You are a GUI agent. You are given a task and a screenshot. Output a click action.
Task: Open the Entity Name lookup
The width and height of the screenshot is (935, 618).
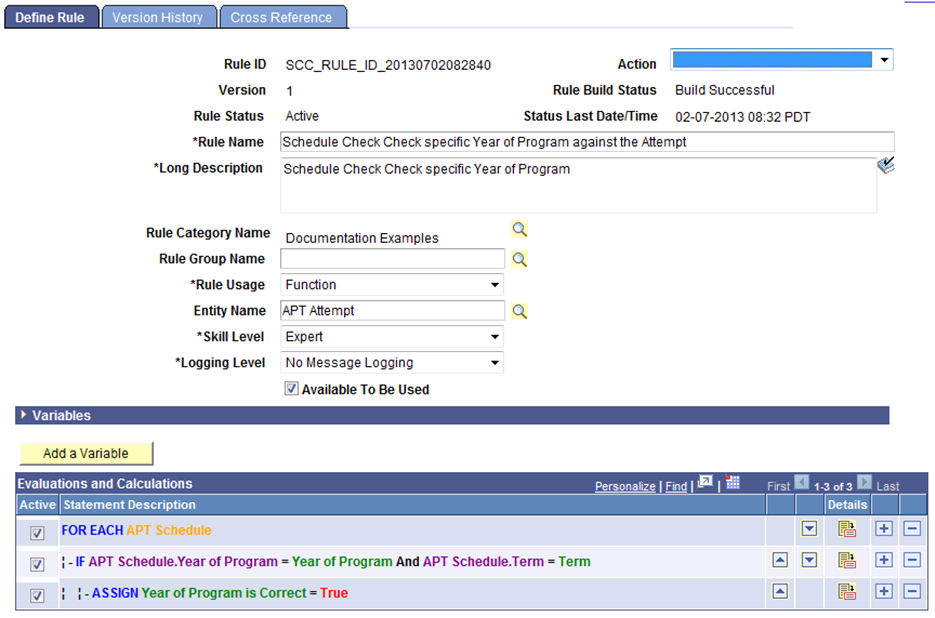(x=519, y=311)
